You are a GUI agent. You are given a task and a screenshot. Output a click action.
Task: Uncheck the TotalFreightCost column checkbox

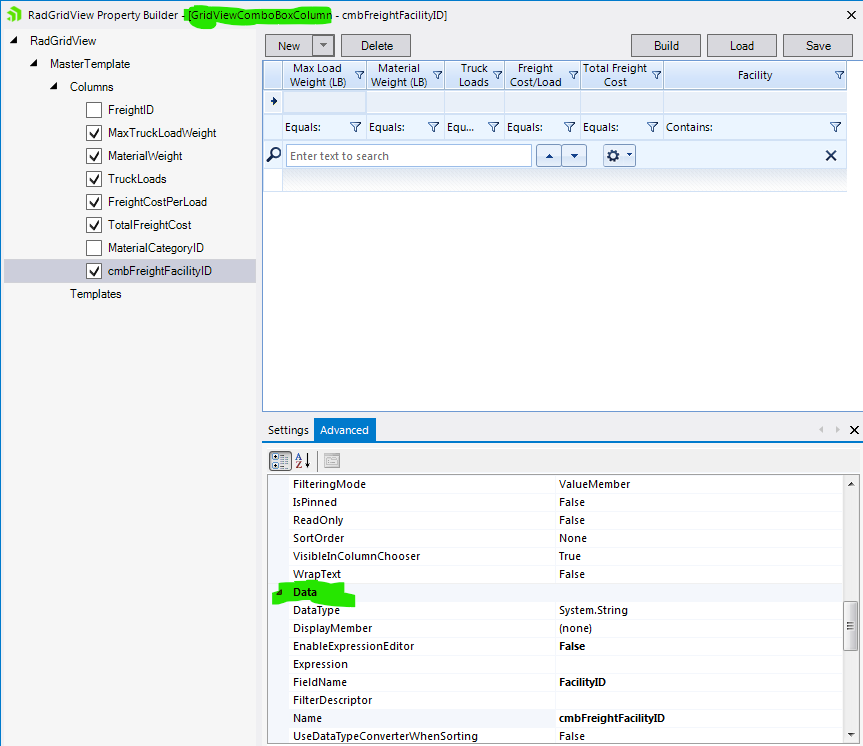point(94,225)
